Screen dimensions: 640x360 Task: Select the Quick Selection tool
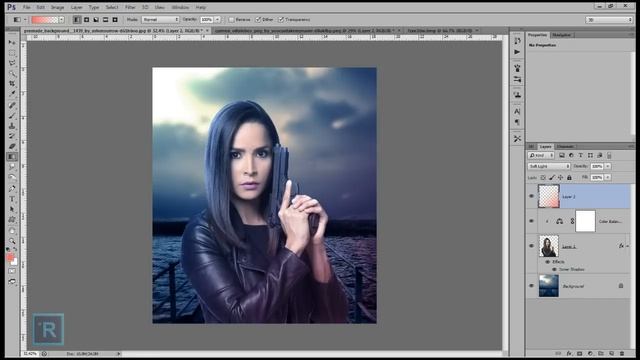12,73
